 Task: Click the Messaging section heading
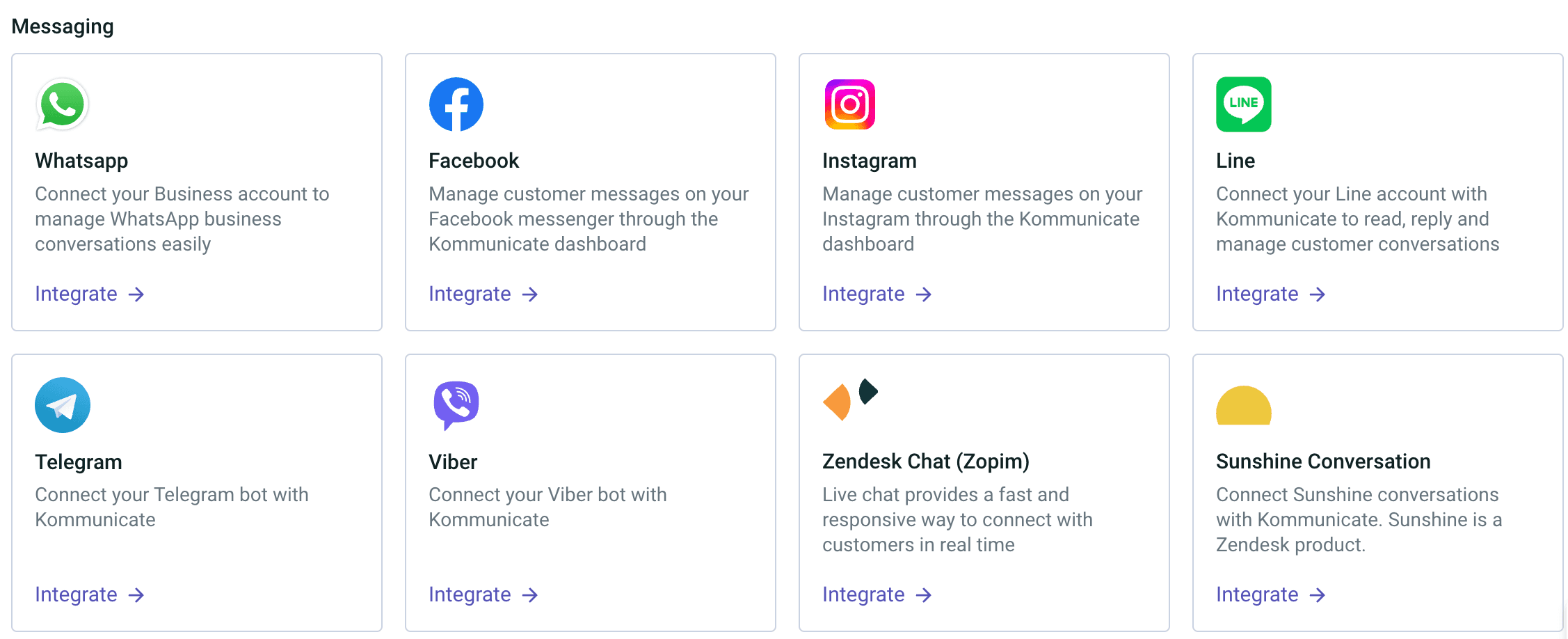(x=62, y=26)
